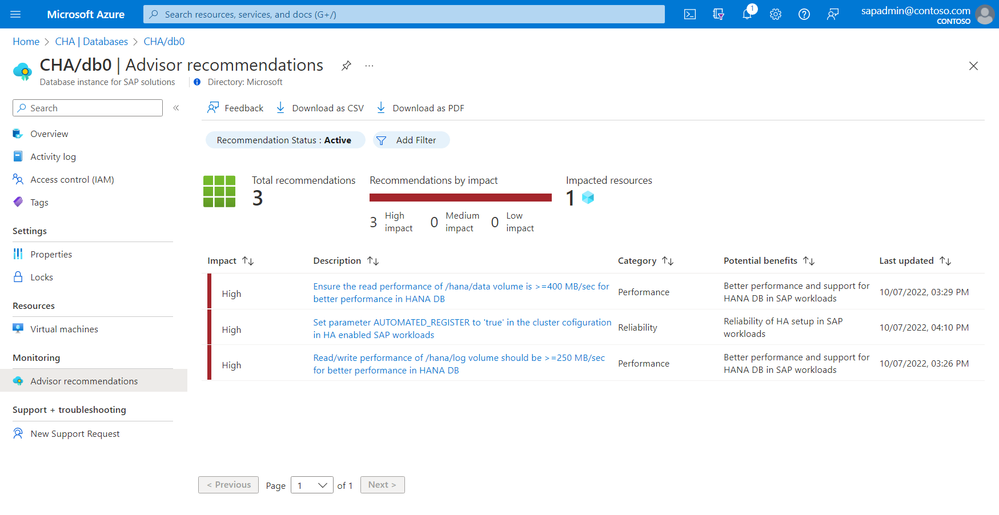Open portal settings gear

click(x=775, y=14)
